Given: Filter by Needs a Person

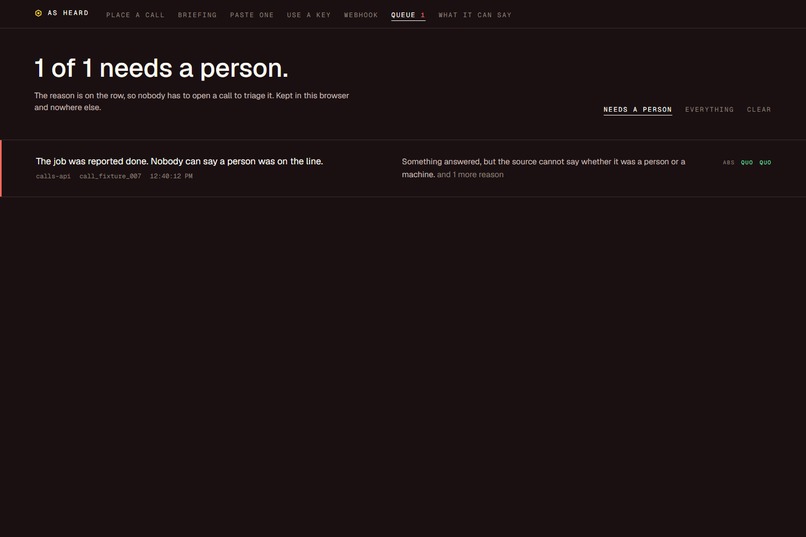Looking at the screenshot, I should pyautogui.click(x=637, y=109).
